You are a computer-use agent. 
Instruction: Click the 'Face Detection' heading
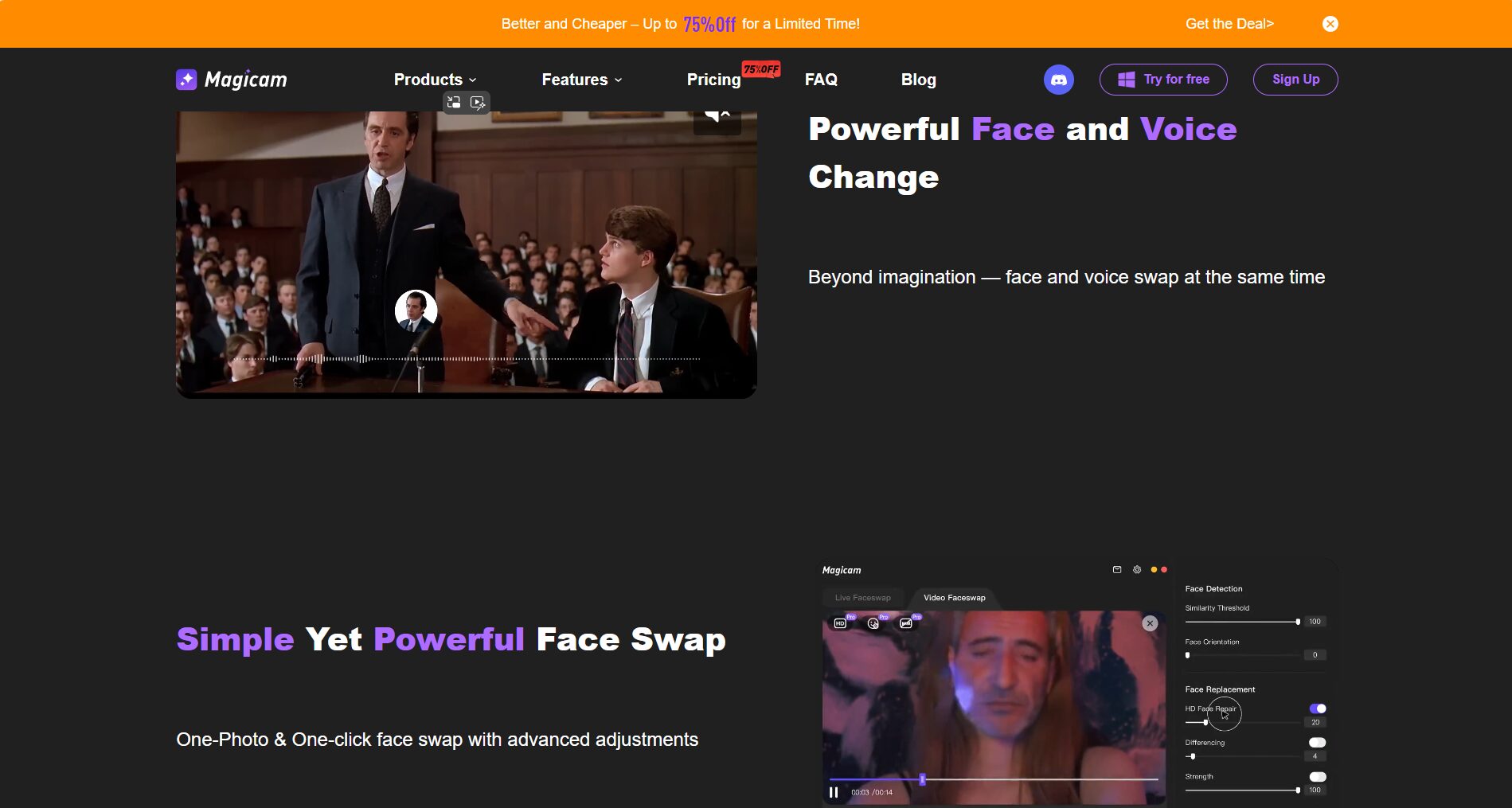tap(1213, 589)
